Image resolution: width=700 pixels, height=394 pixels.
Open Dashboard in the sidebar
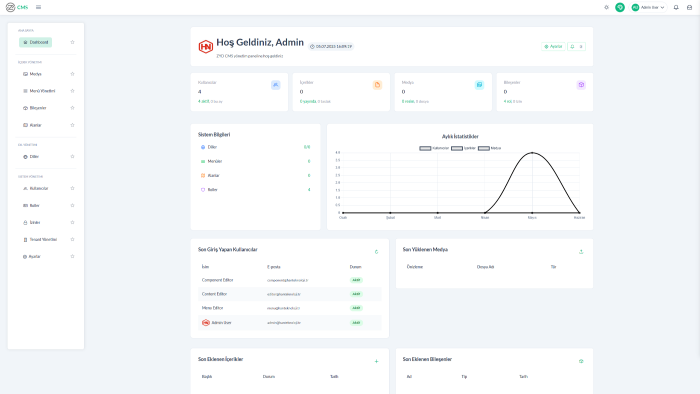click(x=35, y=42)
